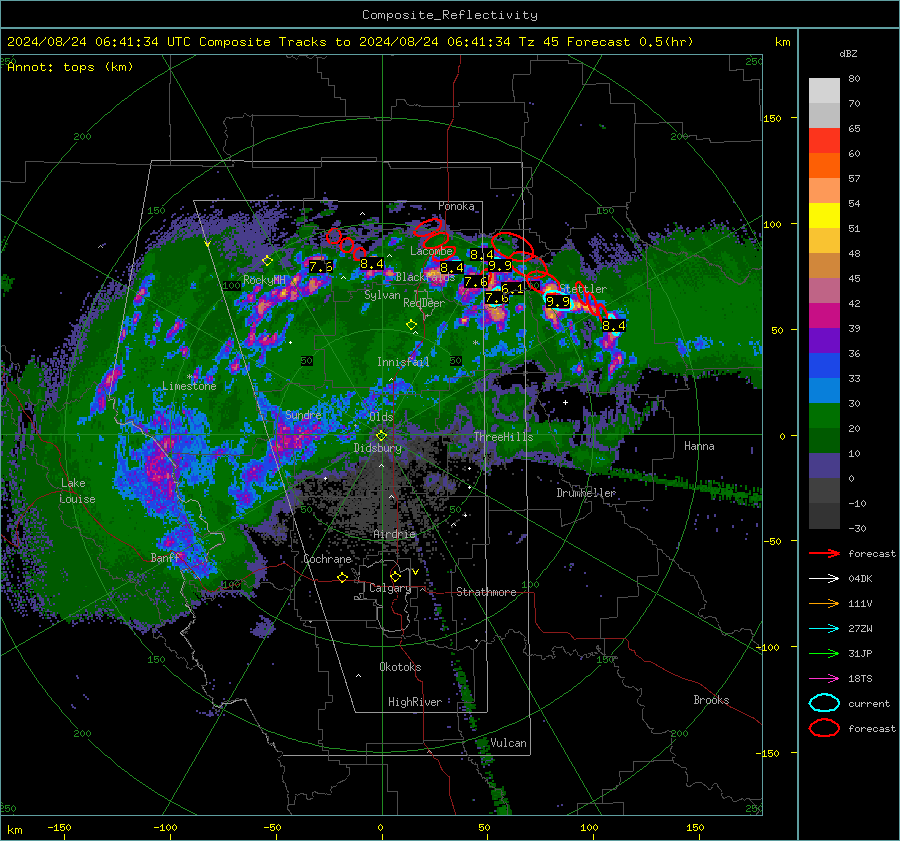Click the Lake Louise label
The image size is (900, 841).
click(77, 491)
